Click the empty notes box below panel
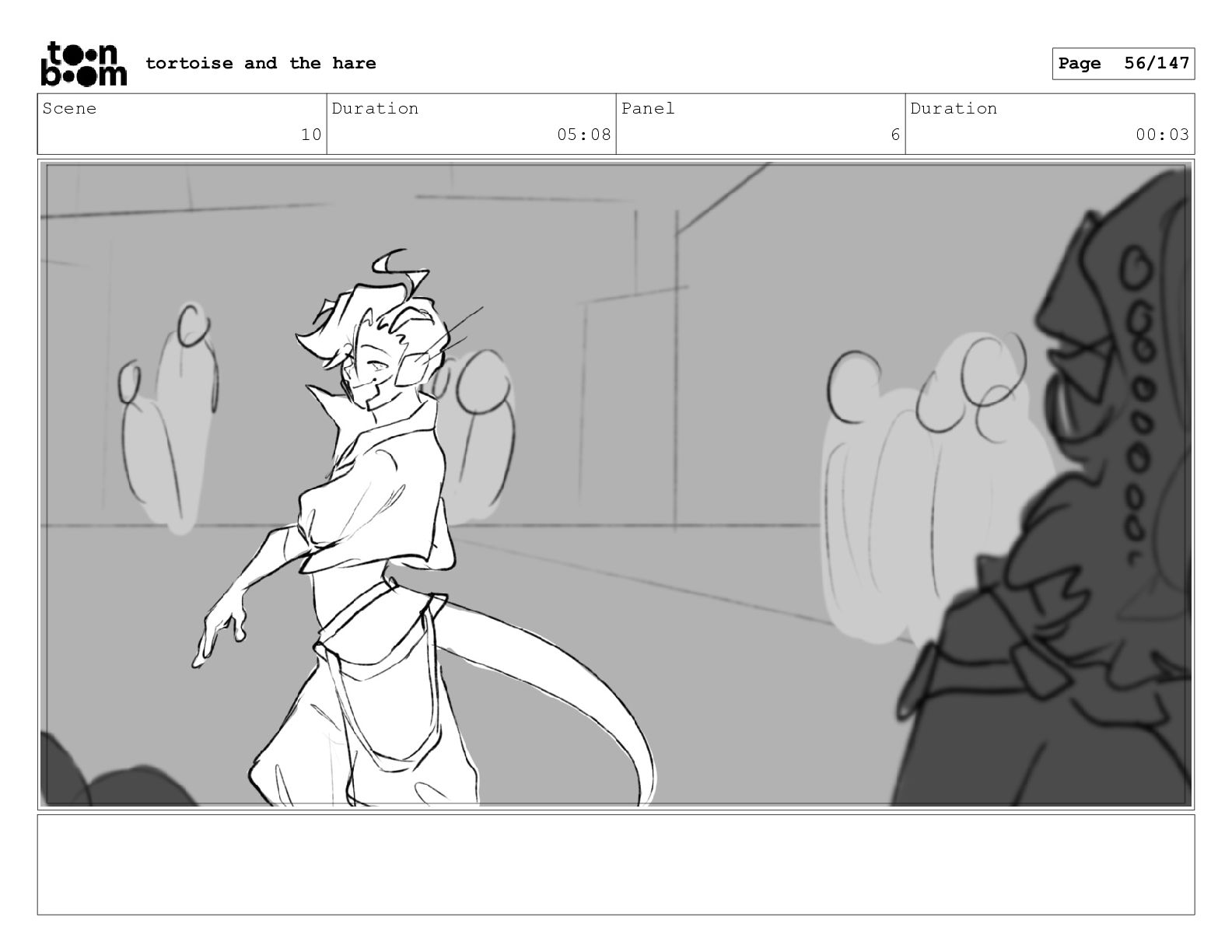 click(x=616, y=864)
